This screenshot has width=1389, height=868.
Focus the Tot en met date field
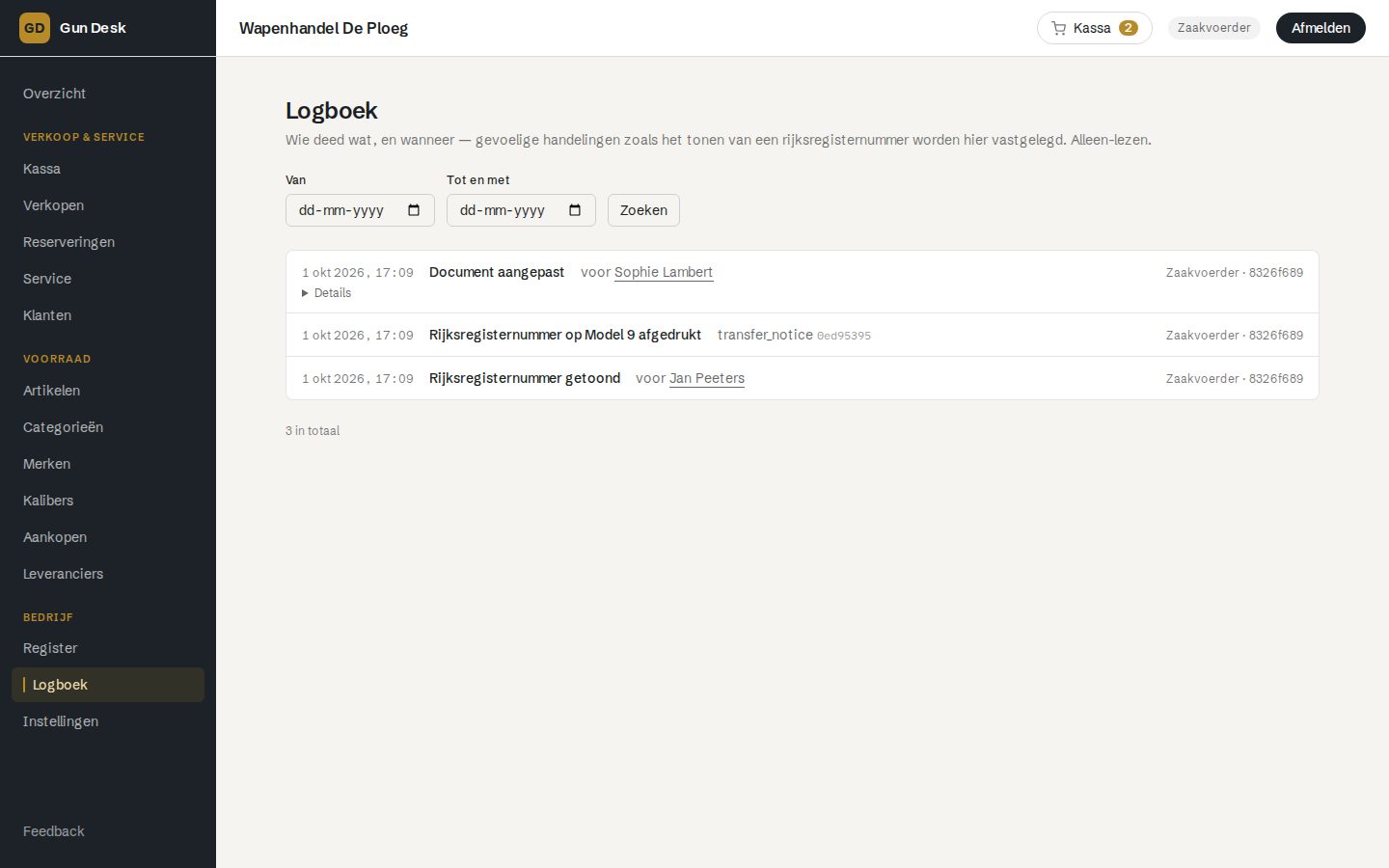521,210
